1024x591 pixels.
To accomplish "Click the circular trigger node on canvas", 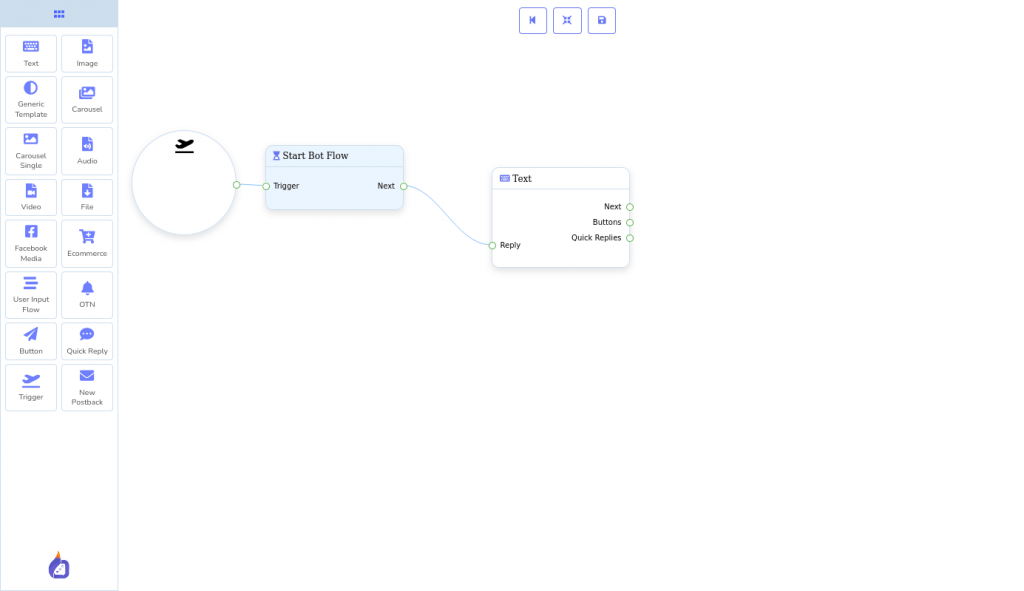I will pos(184,183).
